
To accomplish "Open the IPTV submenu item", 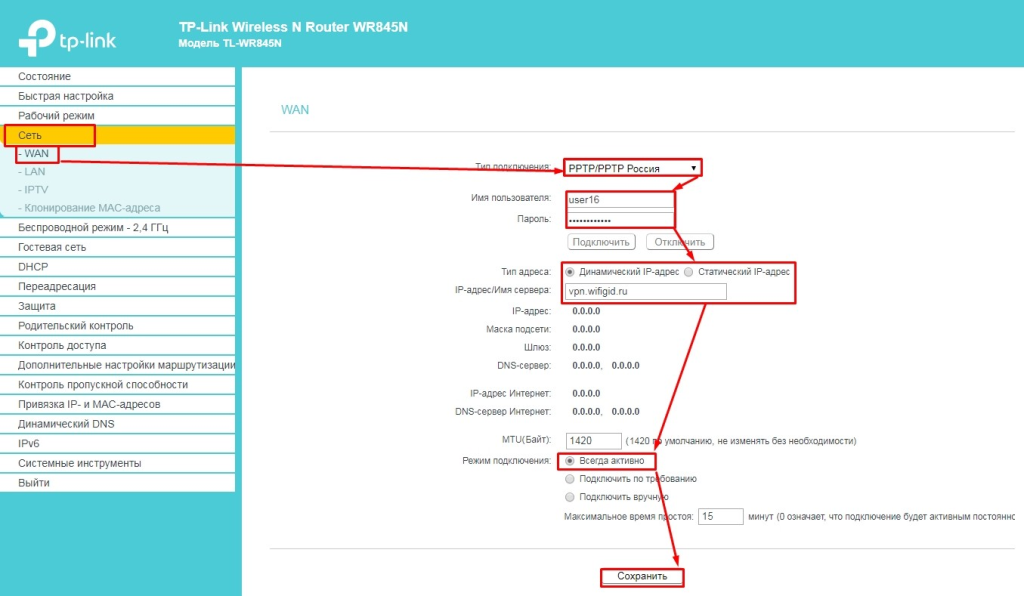I will coord(36,190).
